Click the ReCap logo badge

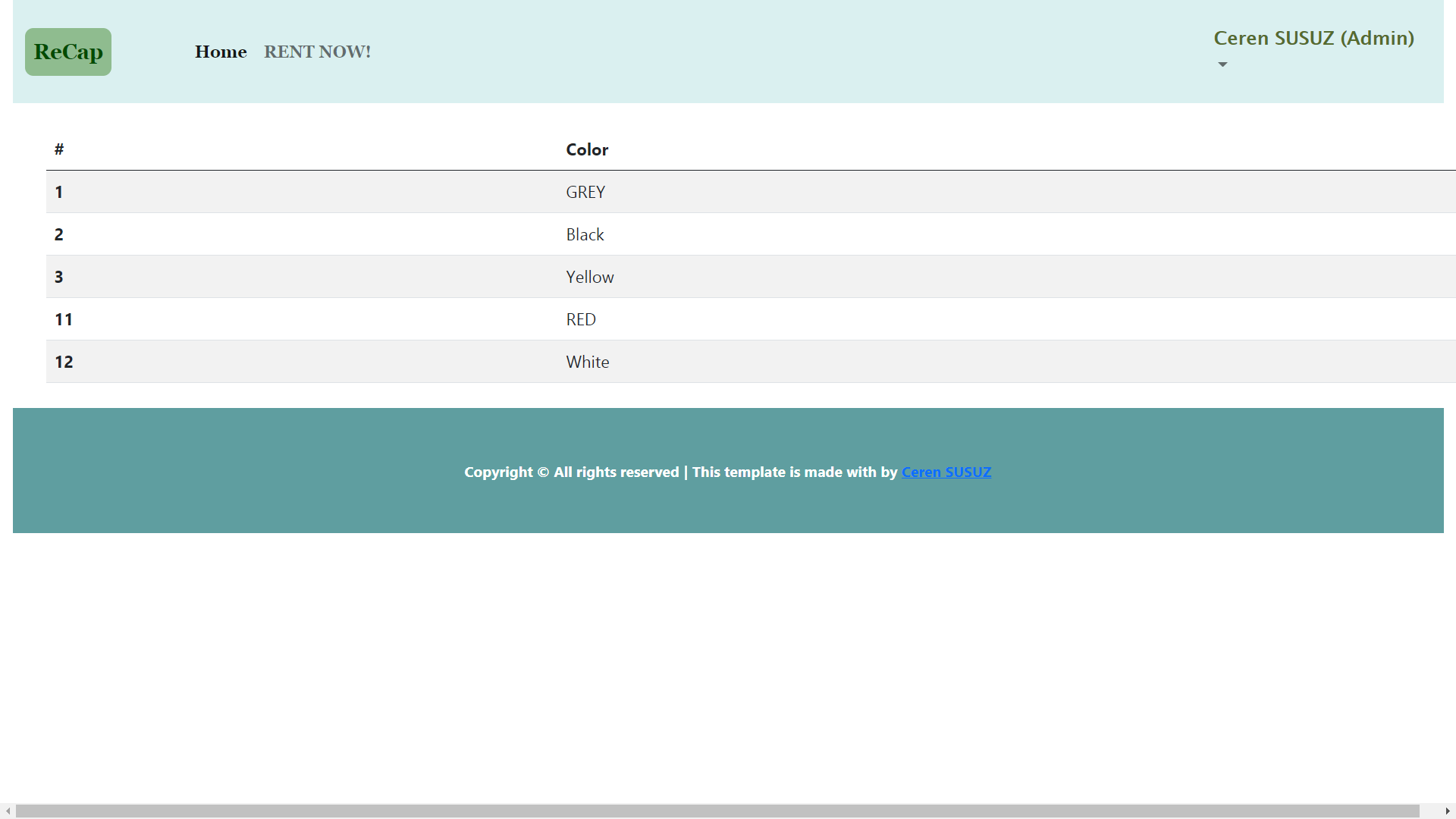[68, 52]
